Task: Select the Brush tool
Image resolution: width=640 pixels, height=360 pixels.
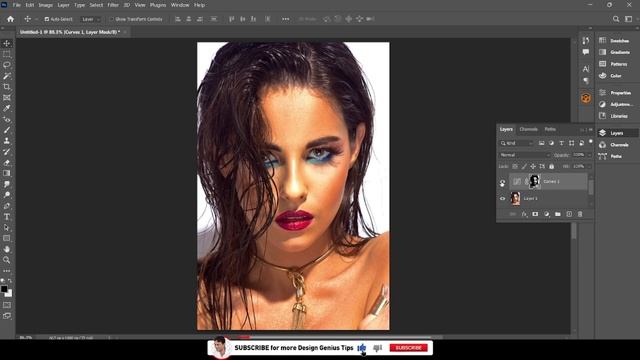Action: [x=7, y=130]
